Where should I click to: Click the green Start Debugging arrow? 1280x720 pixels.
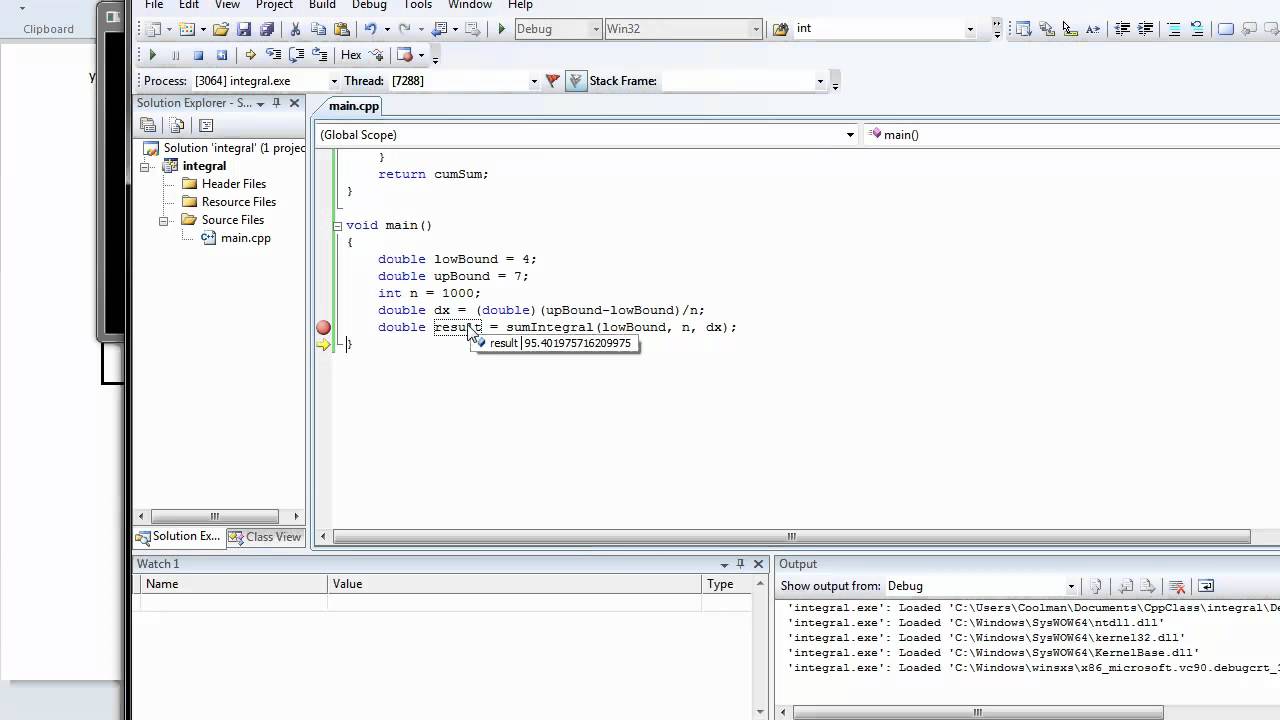(502, 29)
